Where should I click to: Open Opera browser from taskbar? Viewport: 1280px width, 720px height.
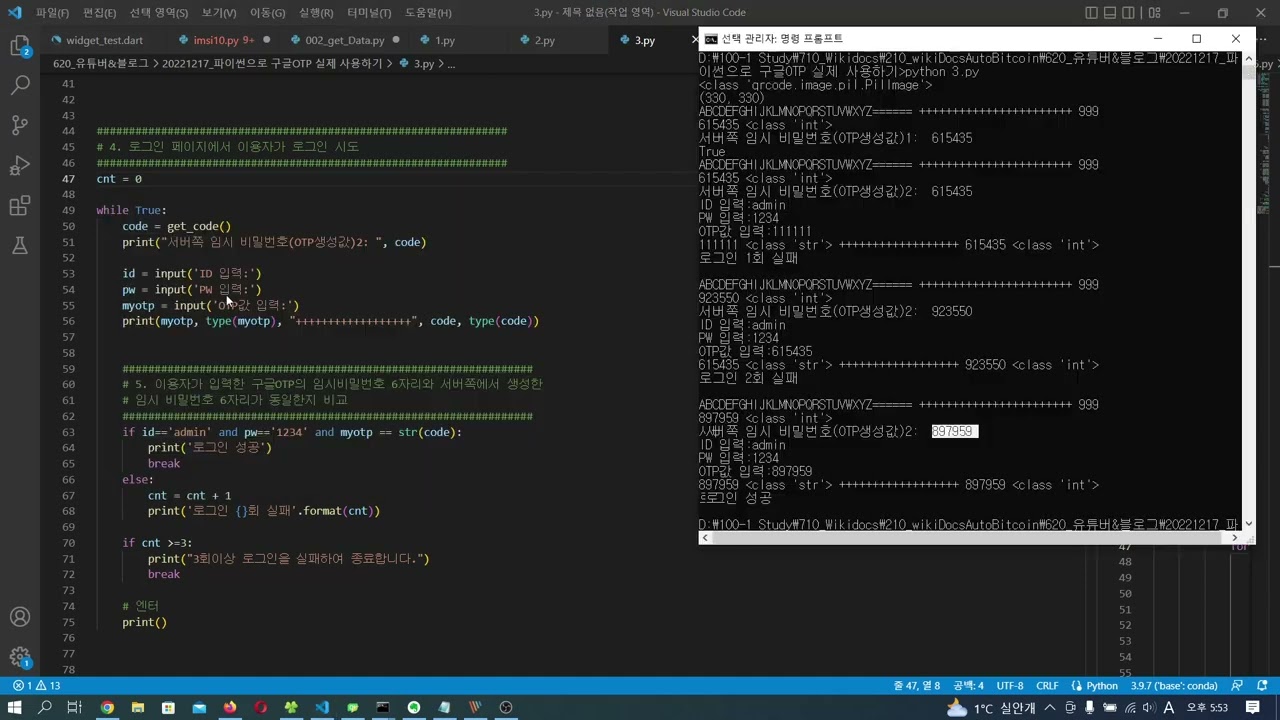coord(261,708)
